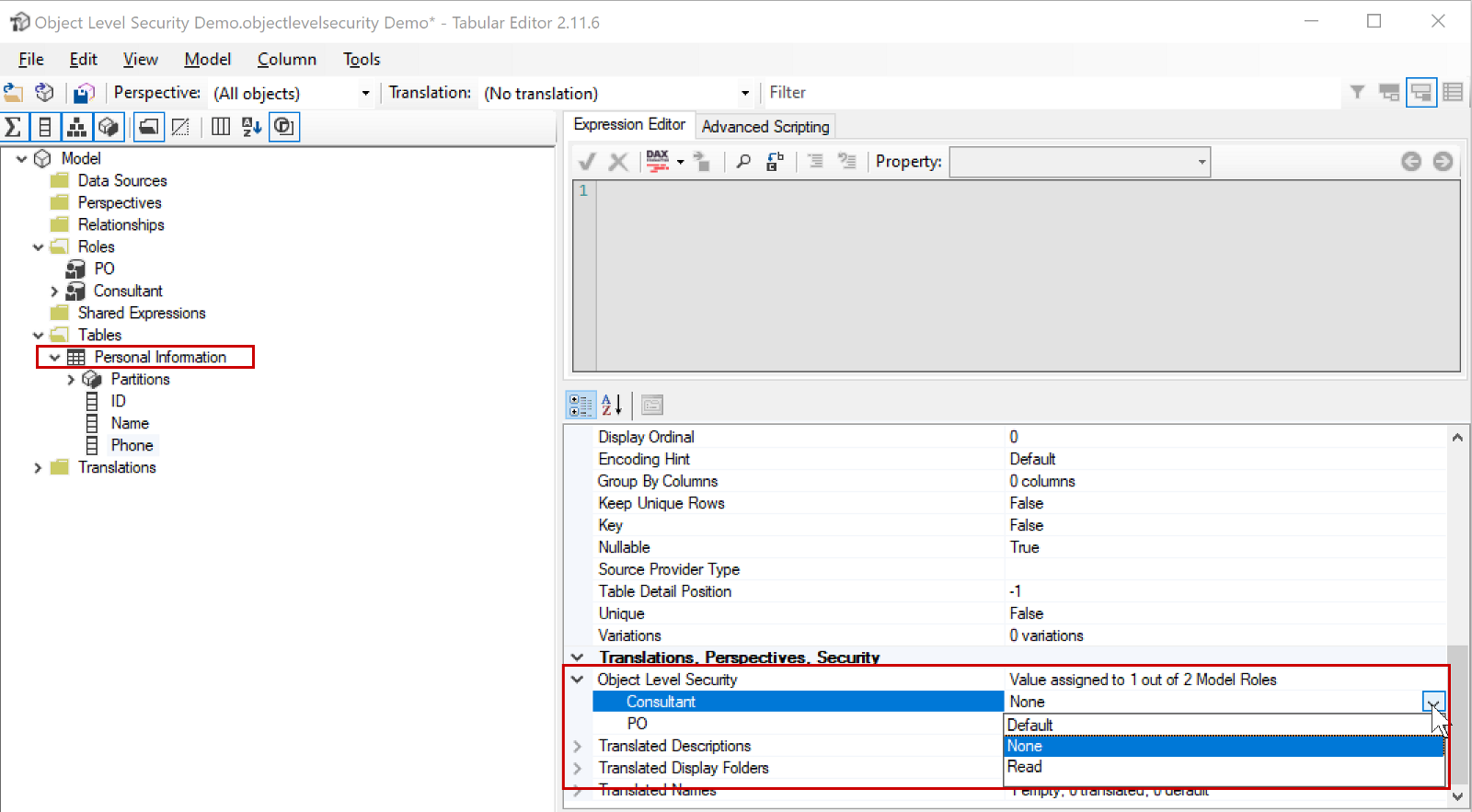The width and height of the screenshot is (1472, 812).
Task: Choose Read from security dropdown list
Action: click(x=1224, y=767)
